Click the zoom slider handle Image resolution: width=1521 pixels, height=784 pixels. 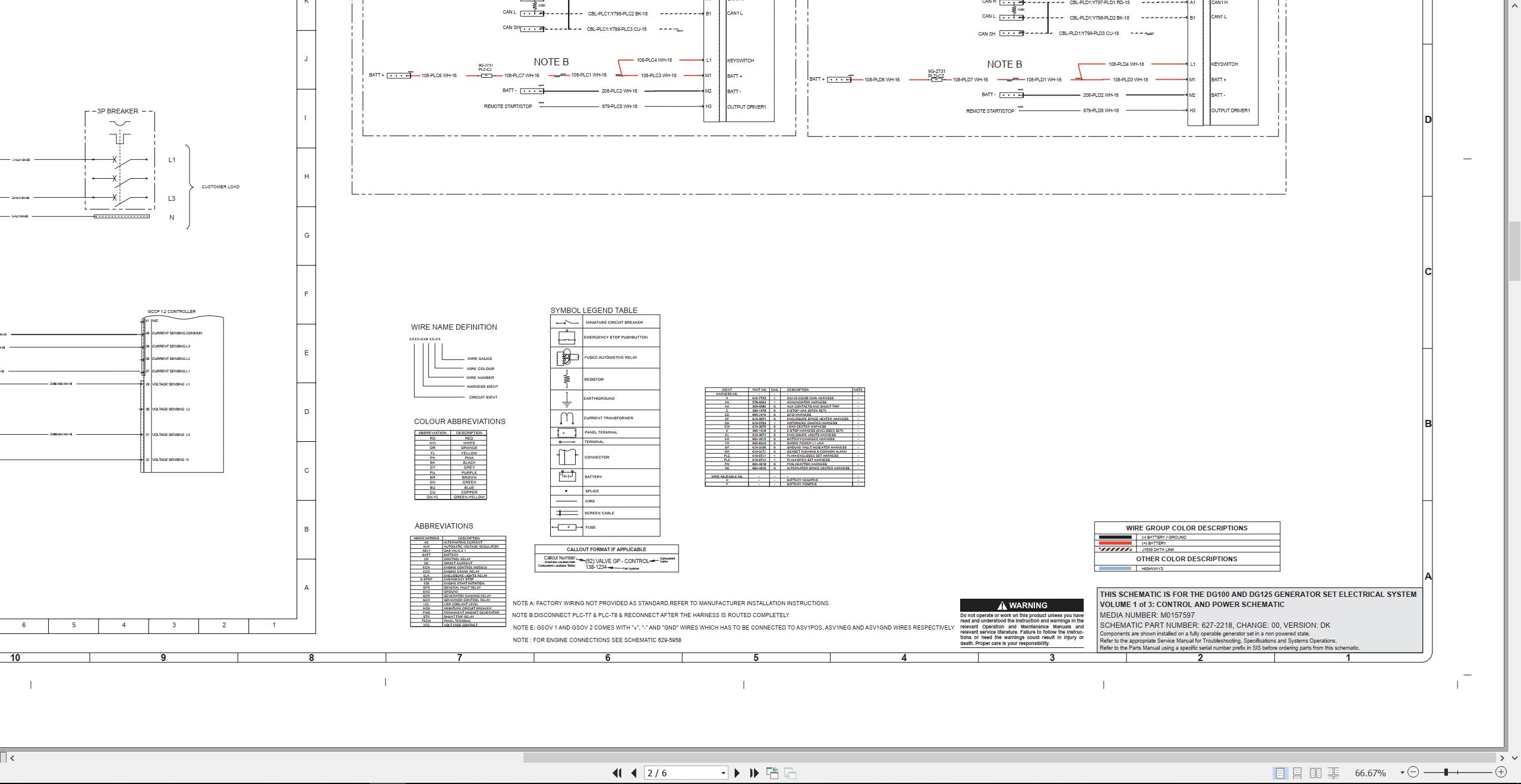(1446, 772)
